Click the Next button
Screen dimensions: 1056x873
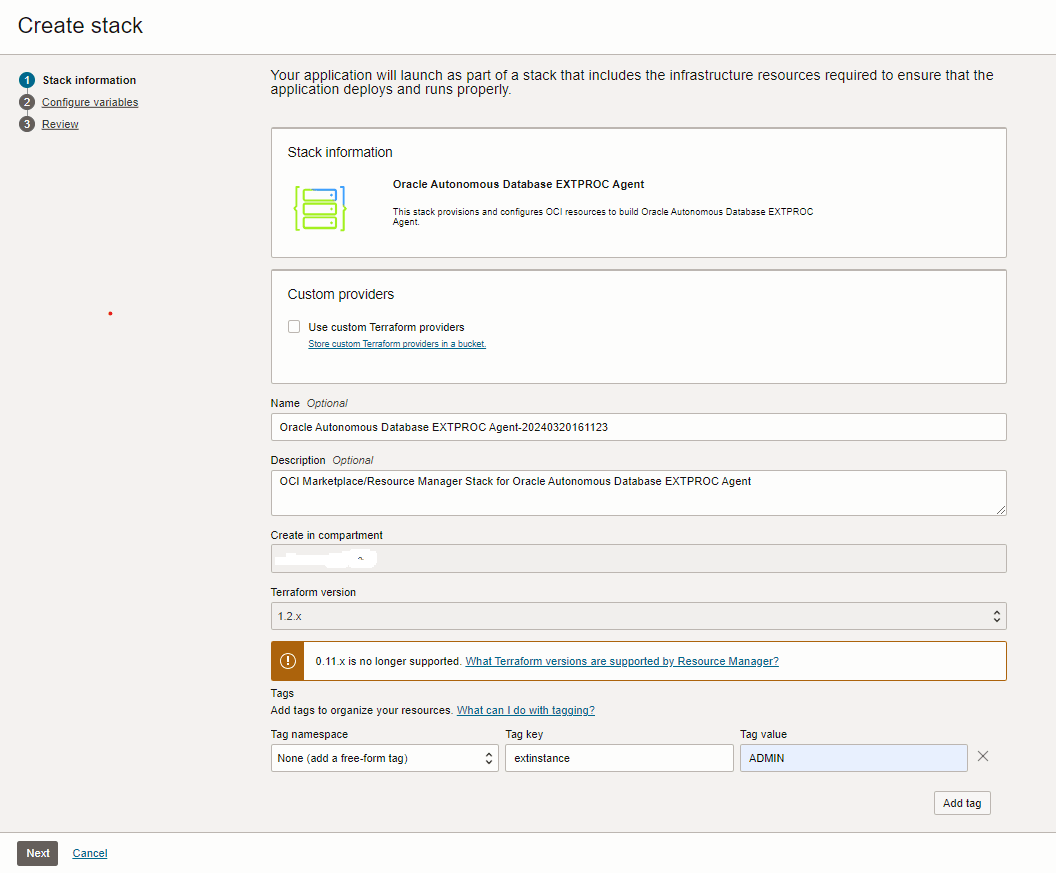37,853
